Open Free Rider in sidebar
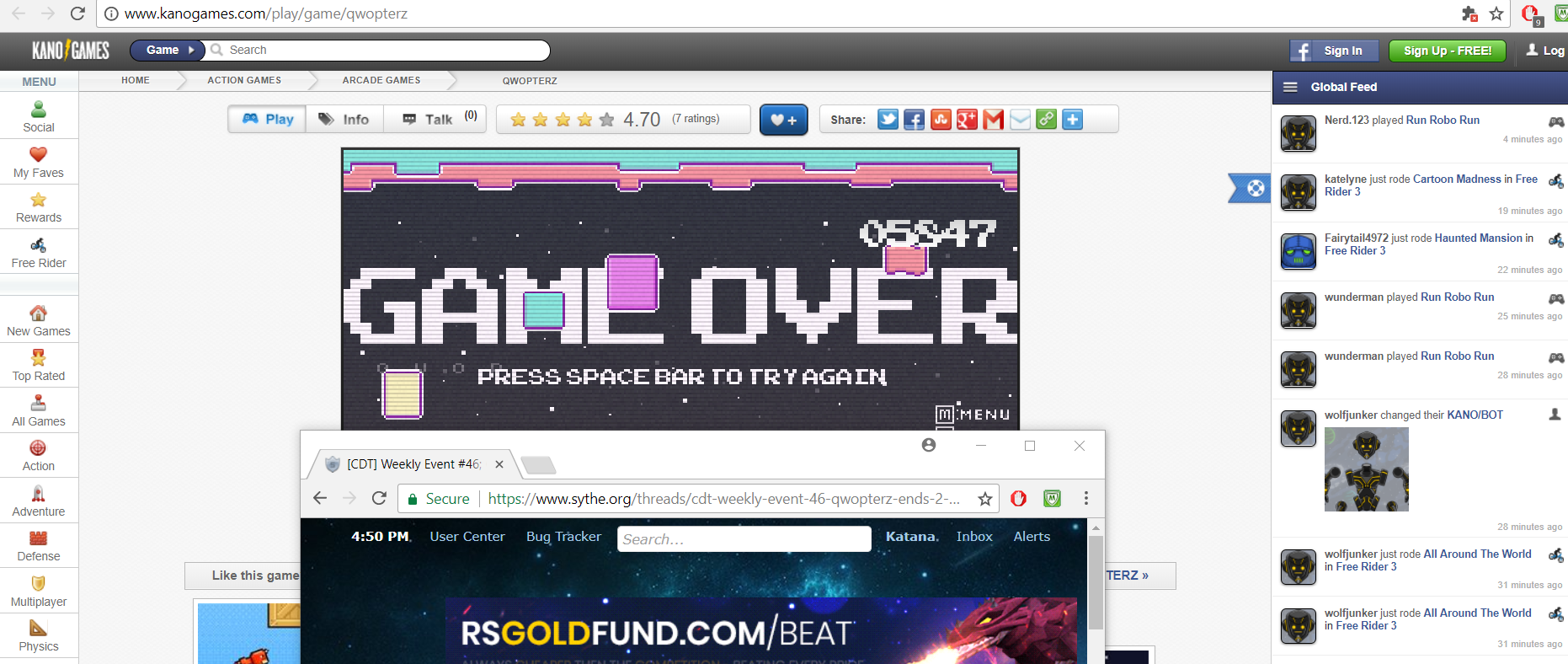 click(39, 252)
